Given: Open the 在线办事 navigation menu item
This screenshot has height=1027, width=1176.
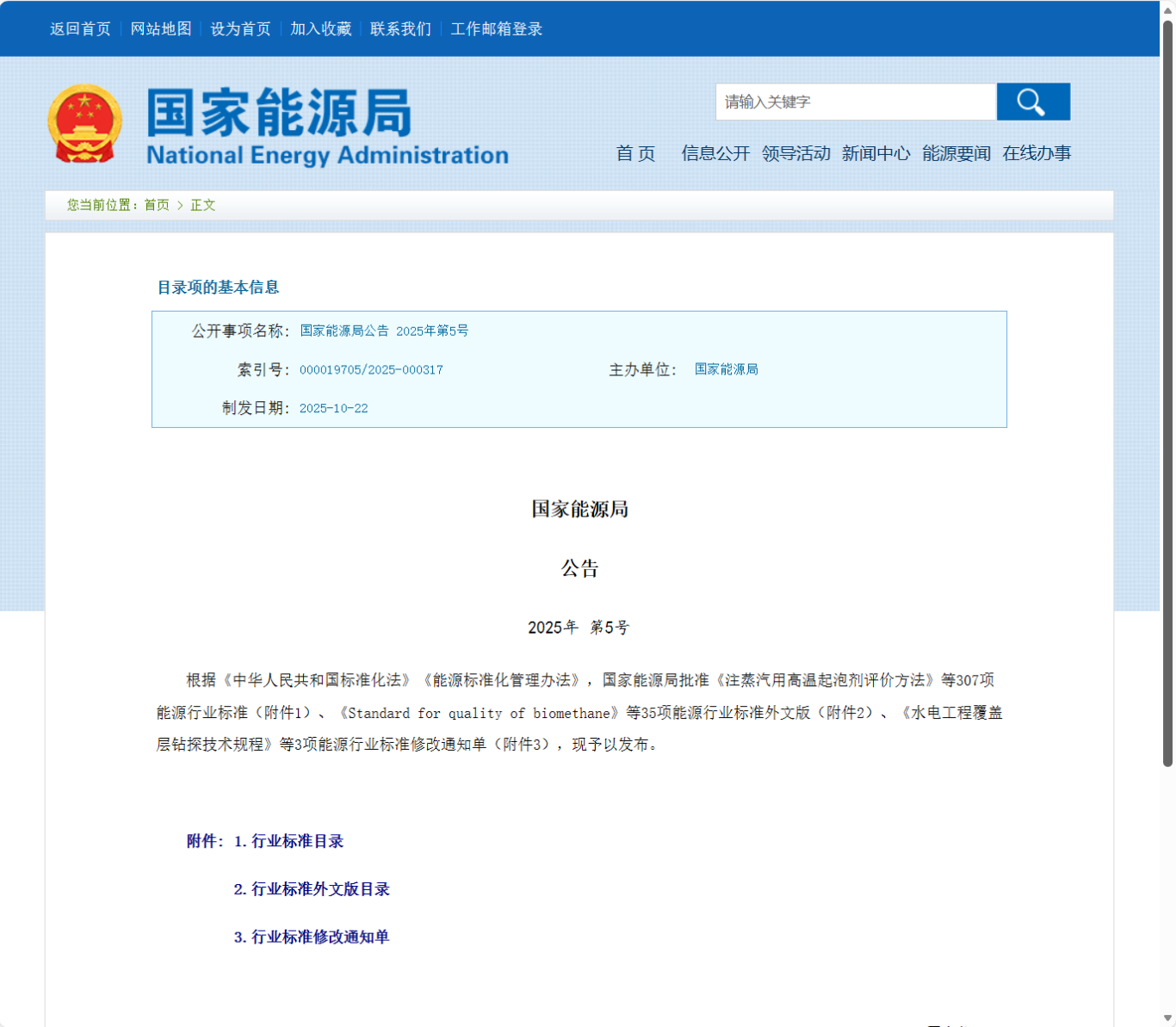Looking at the screenshot, I should 1037,154.
